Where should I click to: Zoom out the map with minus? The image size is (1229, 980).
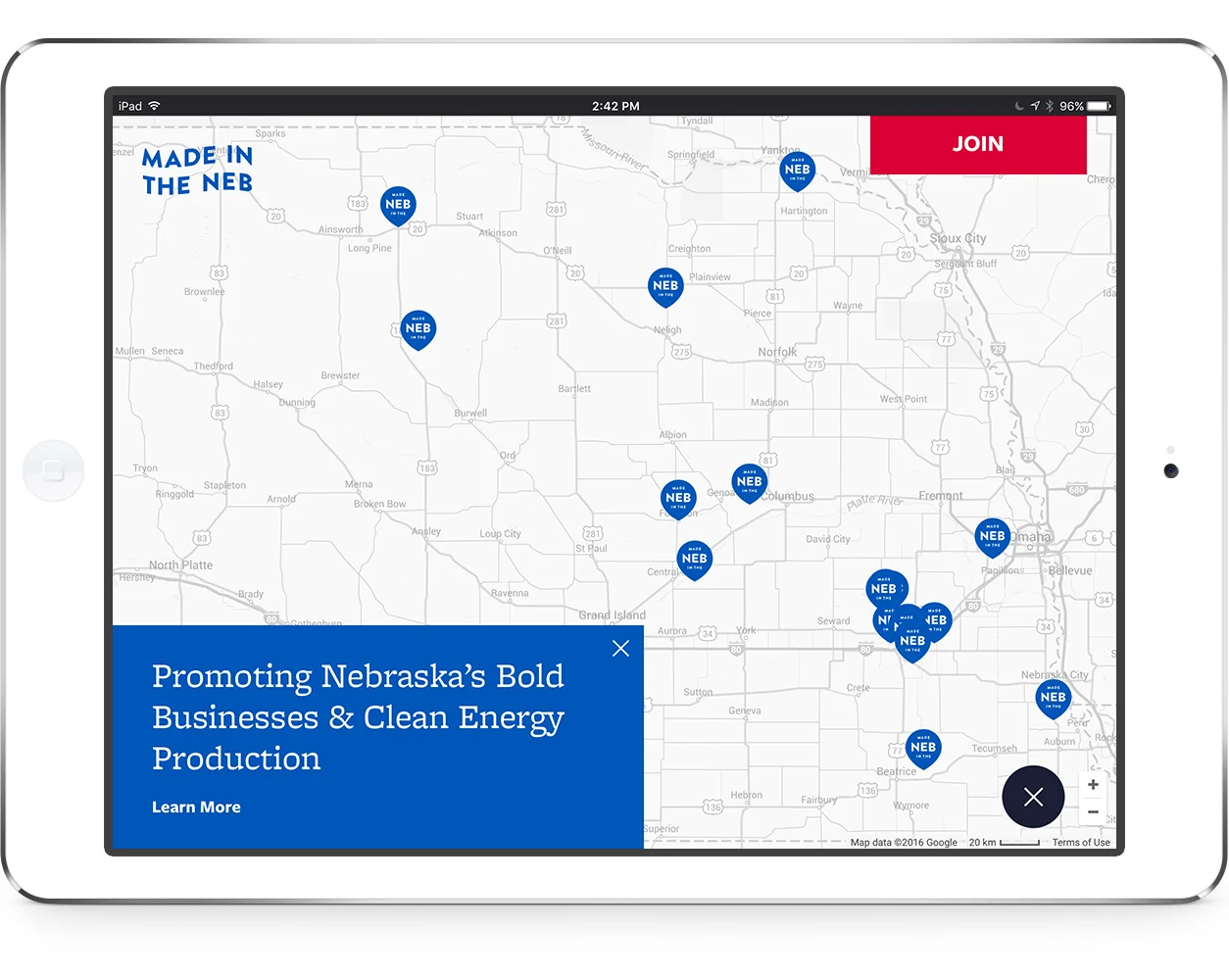1093,812
